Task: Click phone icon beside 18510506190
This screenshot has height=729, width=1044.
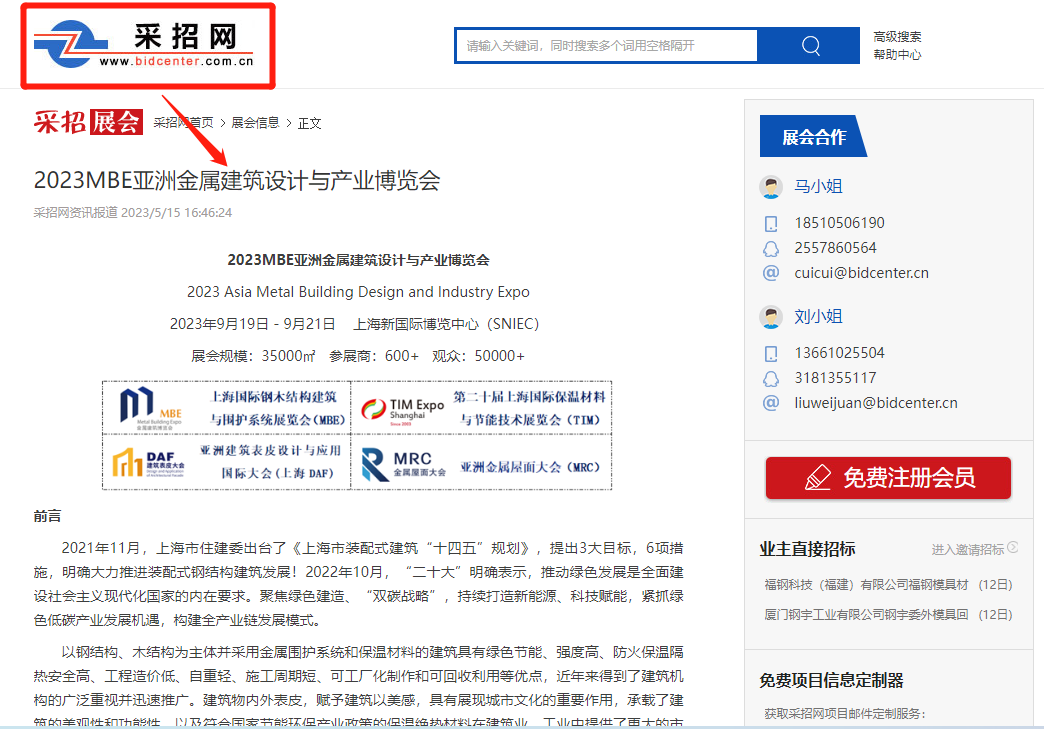Action: (770, 224)
